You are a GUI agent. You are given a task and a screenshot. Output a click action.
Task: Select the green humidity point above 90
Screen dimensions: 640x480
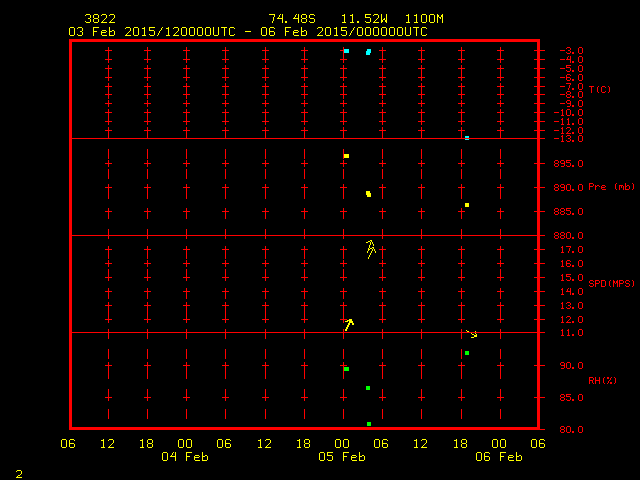coord(467,353)
